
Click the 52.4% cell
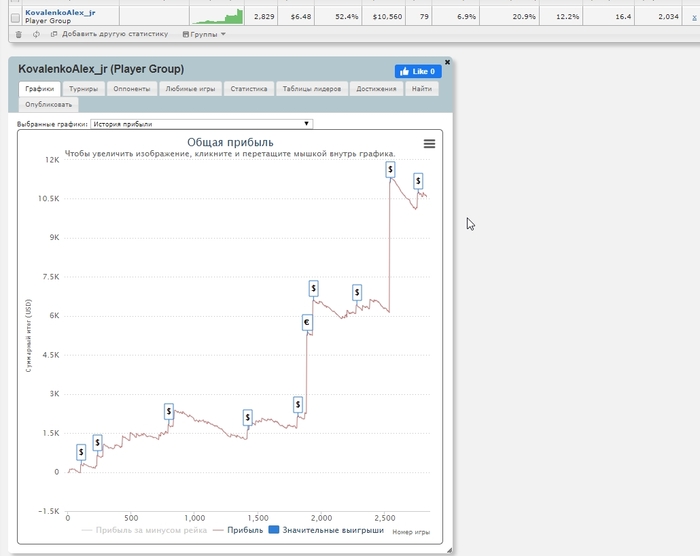pyautogui.click(x=338, y=17)
